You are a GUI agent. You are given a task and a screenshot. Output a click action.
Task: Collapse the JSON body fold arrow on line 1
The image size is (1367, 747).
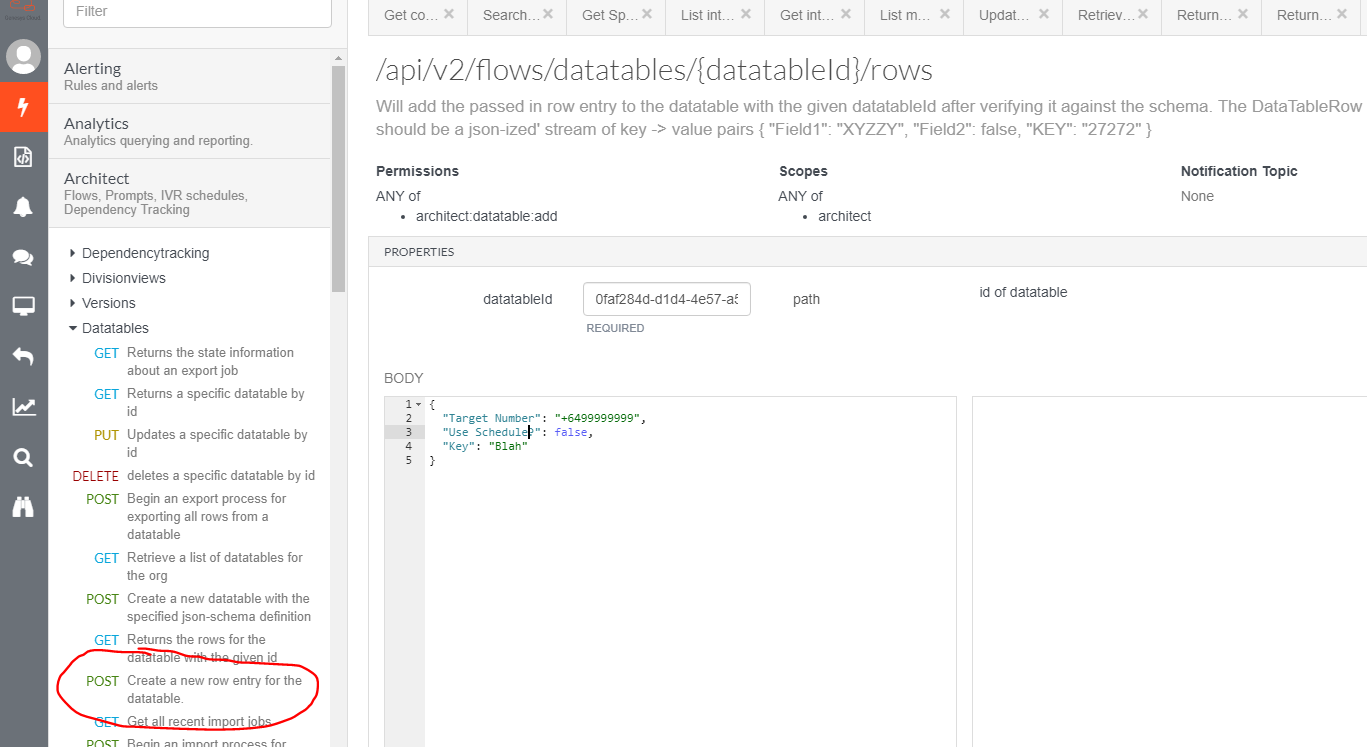[x=418, y=404]
